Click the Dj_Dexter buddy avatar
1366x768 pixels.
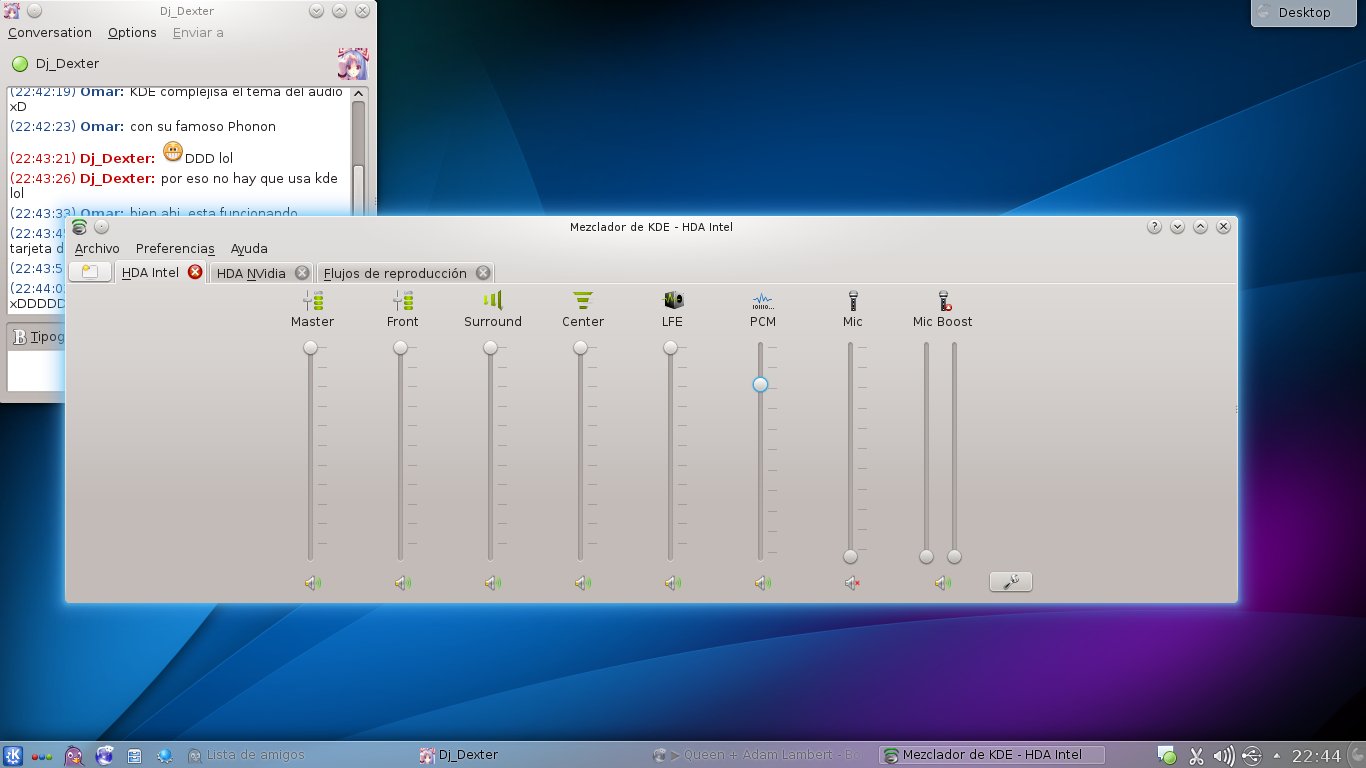click(353, 64)
